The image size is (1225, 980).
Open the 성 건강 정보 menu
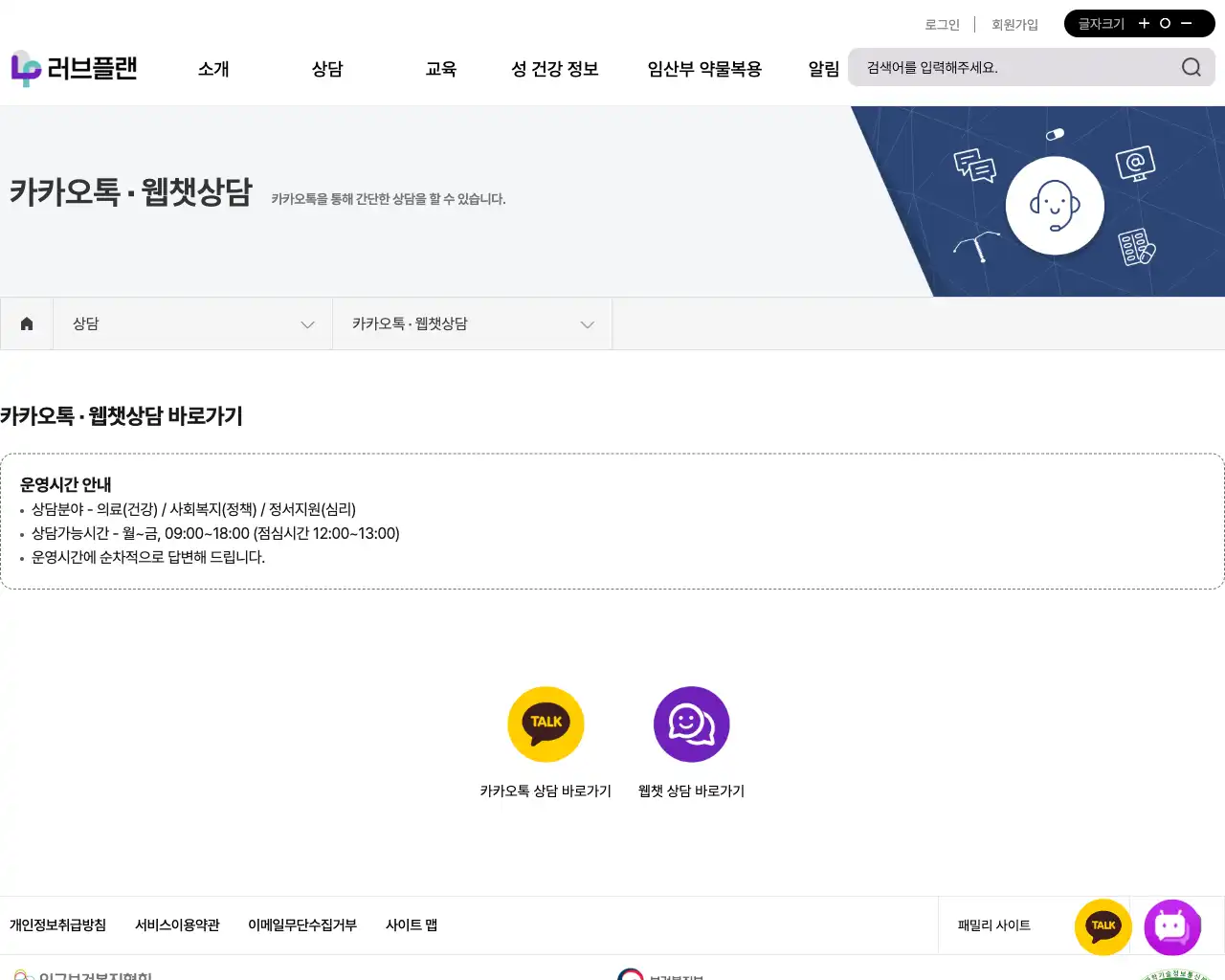pyautogui.click(x=554, y=69)
